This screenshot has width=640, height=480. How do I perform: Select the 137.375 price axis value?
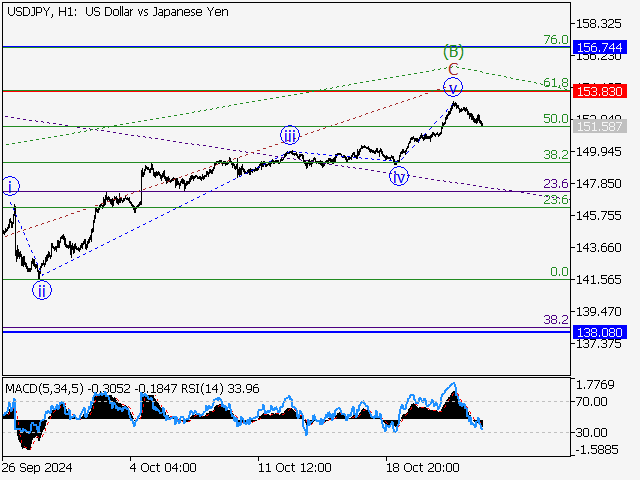coord(598,344)
